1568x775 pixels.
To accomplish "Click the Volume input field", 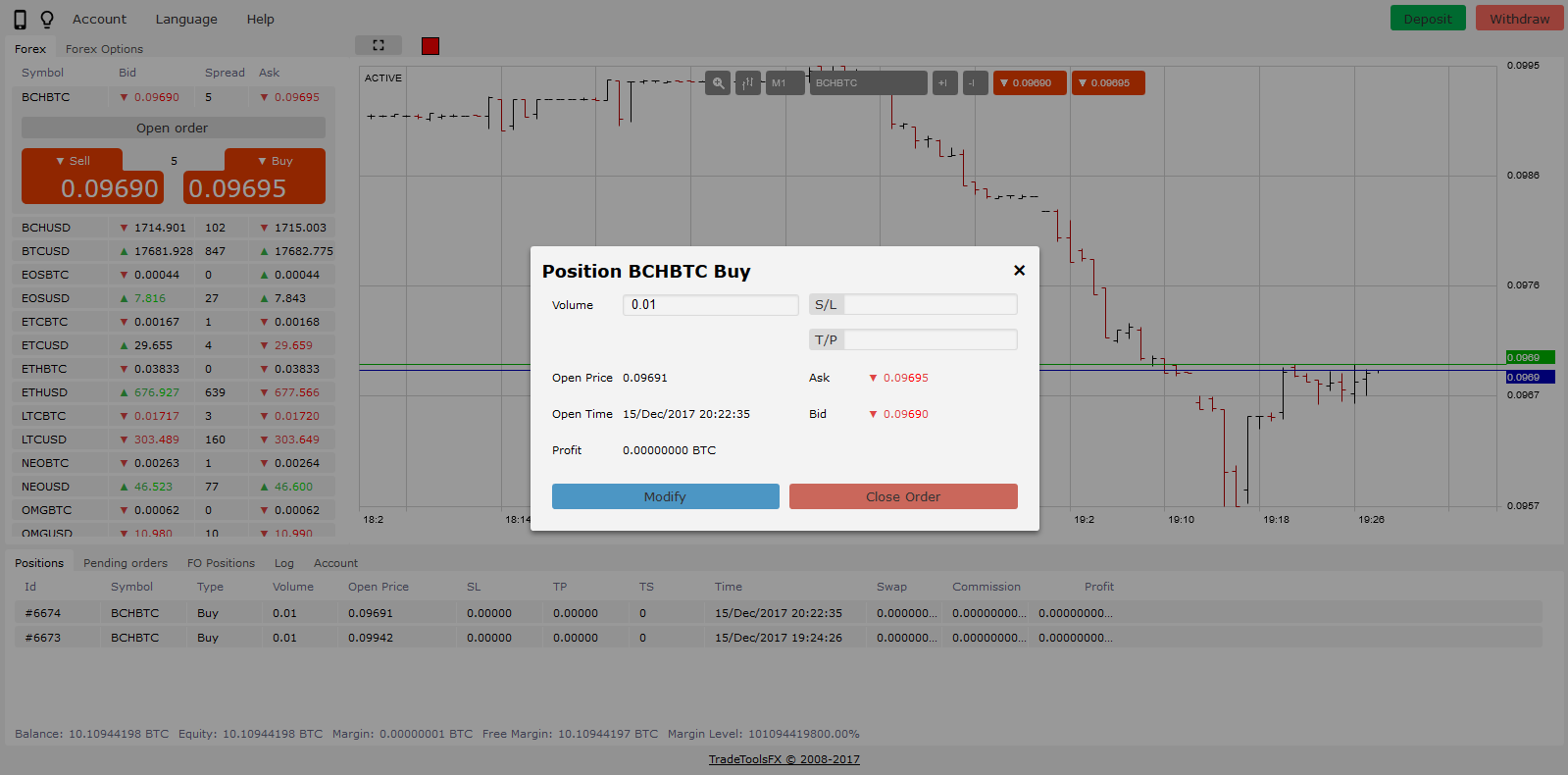I will coord(710,305).
